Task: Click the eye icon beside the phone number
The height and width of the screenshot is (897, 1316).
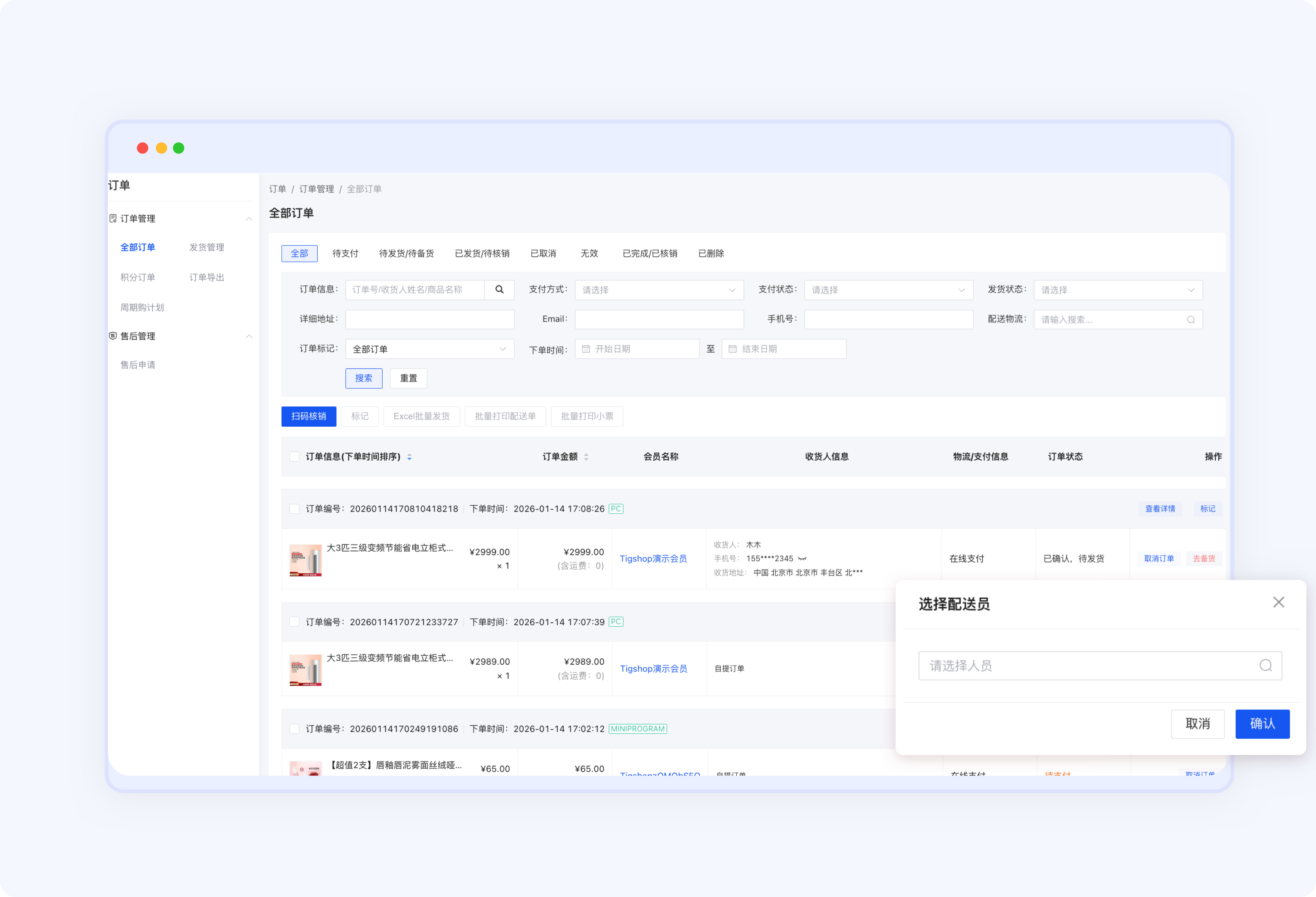Action: click(802, 558)
